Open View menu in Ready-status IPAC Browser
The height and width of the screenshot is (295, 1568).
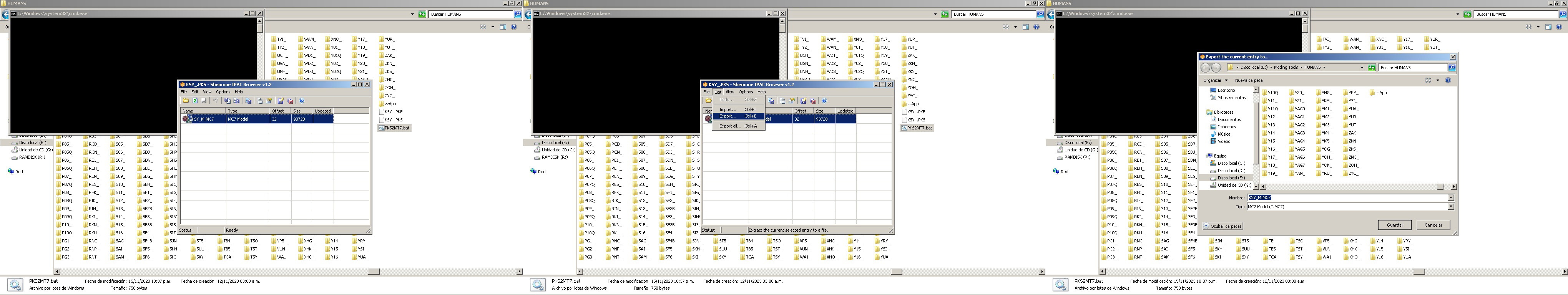point(207,92)
